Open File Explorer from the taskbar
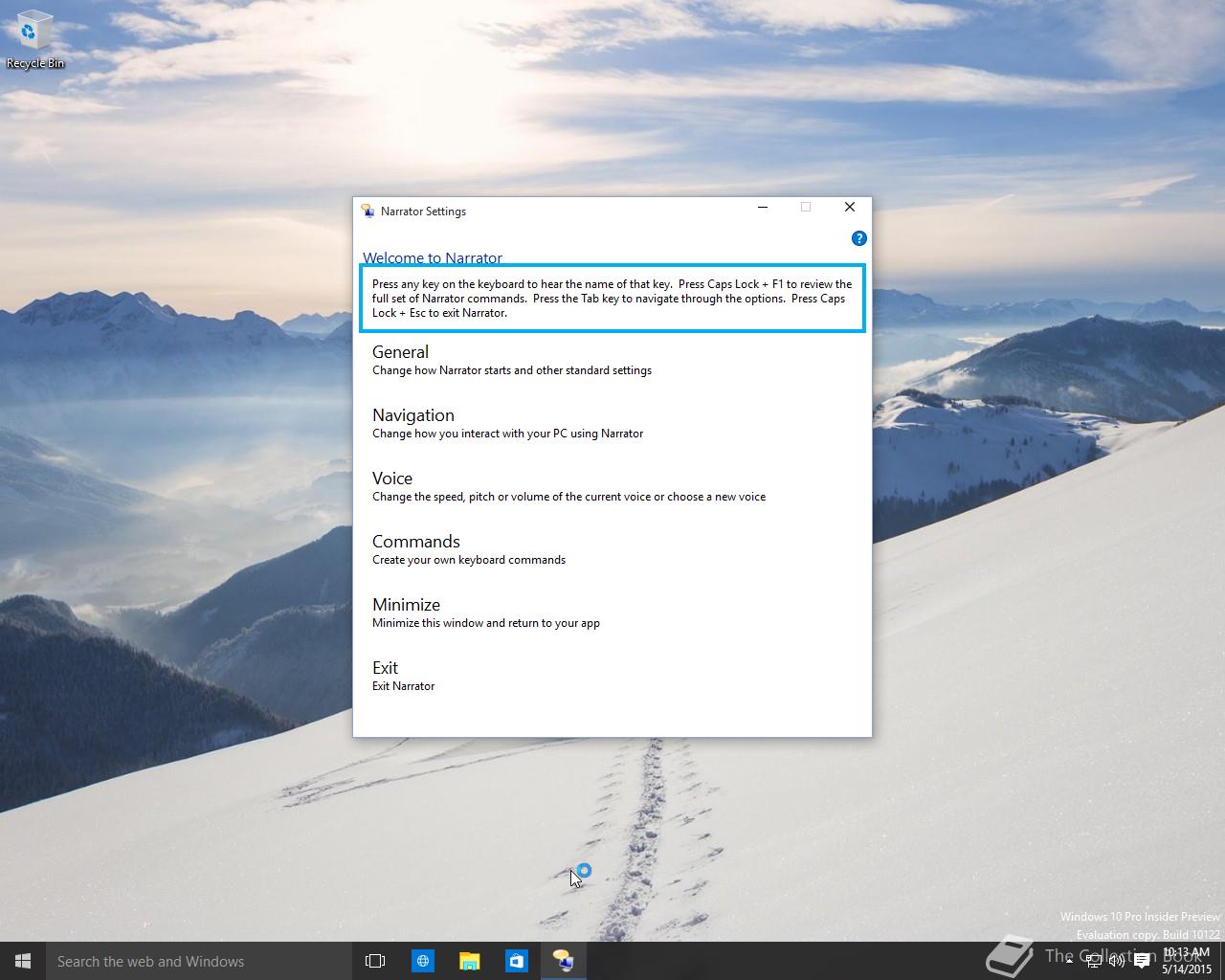The image size is (1225, 980). point(469,961)
